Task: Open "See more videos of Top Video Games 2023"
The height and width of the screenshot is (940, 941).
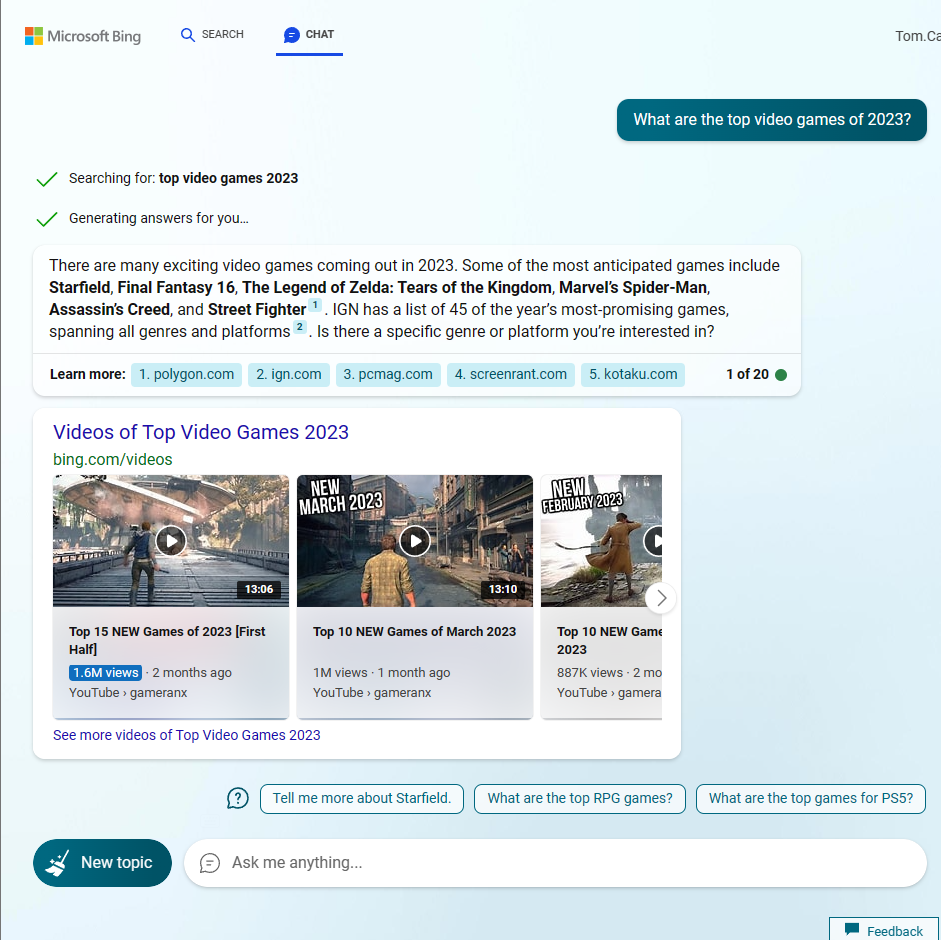Action: coord(187,735)
